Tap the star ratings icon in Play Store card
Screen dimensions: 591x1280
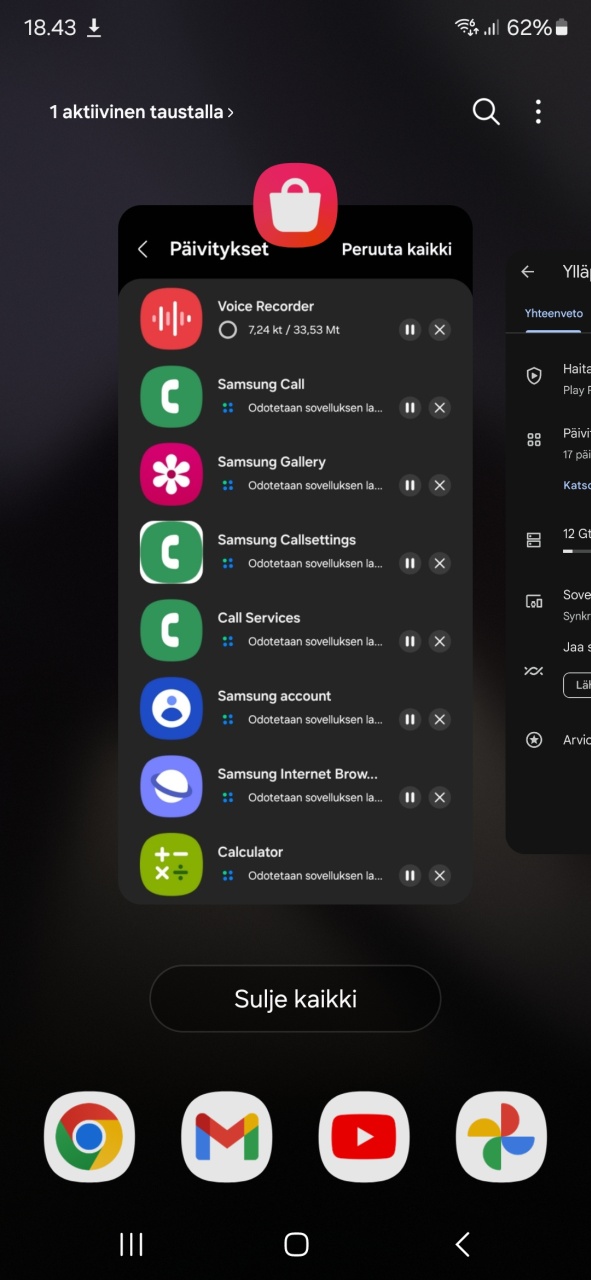(x=534, y=740)
